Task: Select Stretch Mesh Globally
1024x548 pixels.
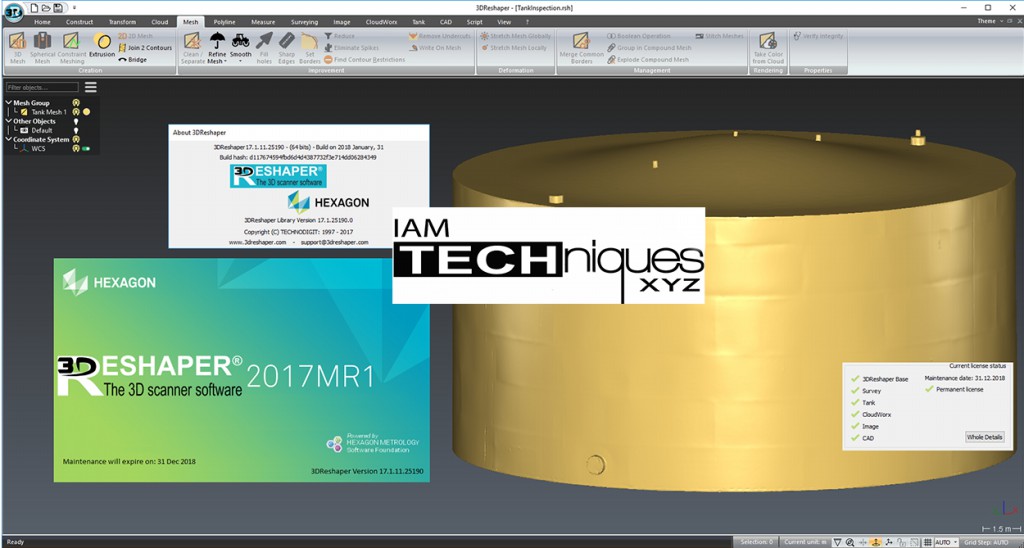Action: click(x=516, y=36)
